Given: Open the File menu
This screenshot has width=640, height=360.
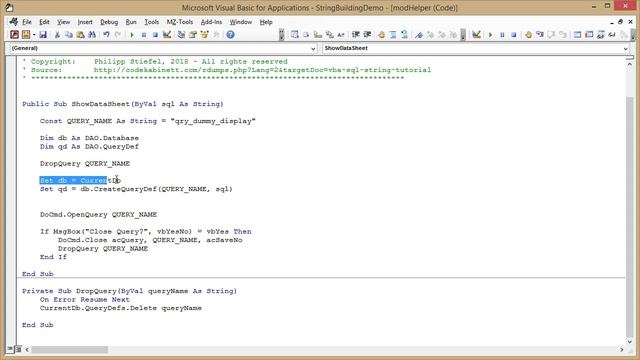Looking at the screenshot, I should point(27,22).
